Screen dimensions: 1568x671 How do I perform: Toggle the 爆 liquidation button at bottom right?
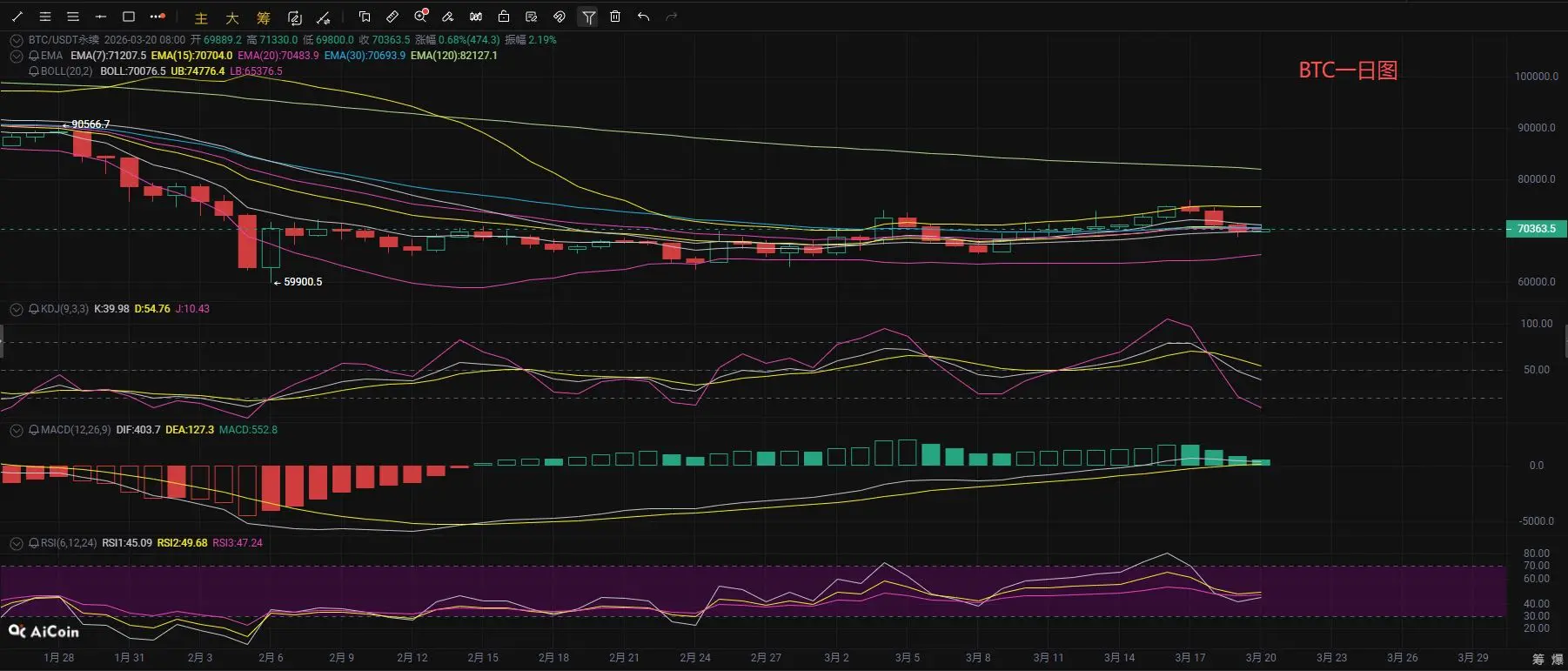click(1557, 659)
